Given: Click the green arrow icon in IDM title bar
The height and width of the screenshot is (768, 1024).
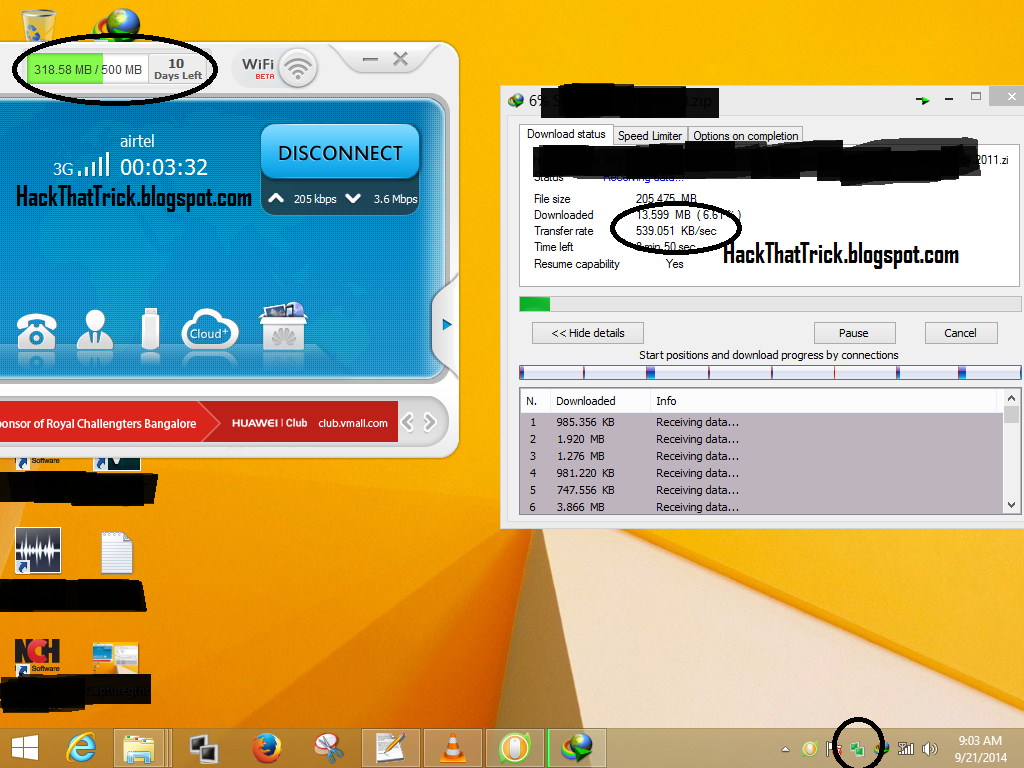Looking at the screenshot, I should pyautogui.click(x=922, y=100).
